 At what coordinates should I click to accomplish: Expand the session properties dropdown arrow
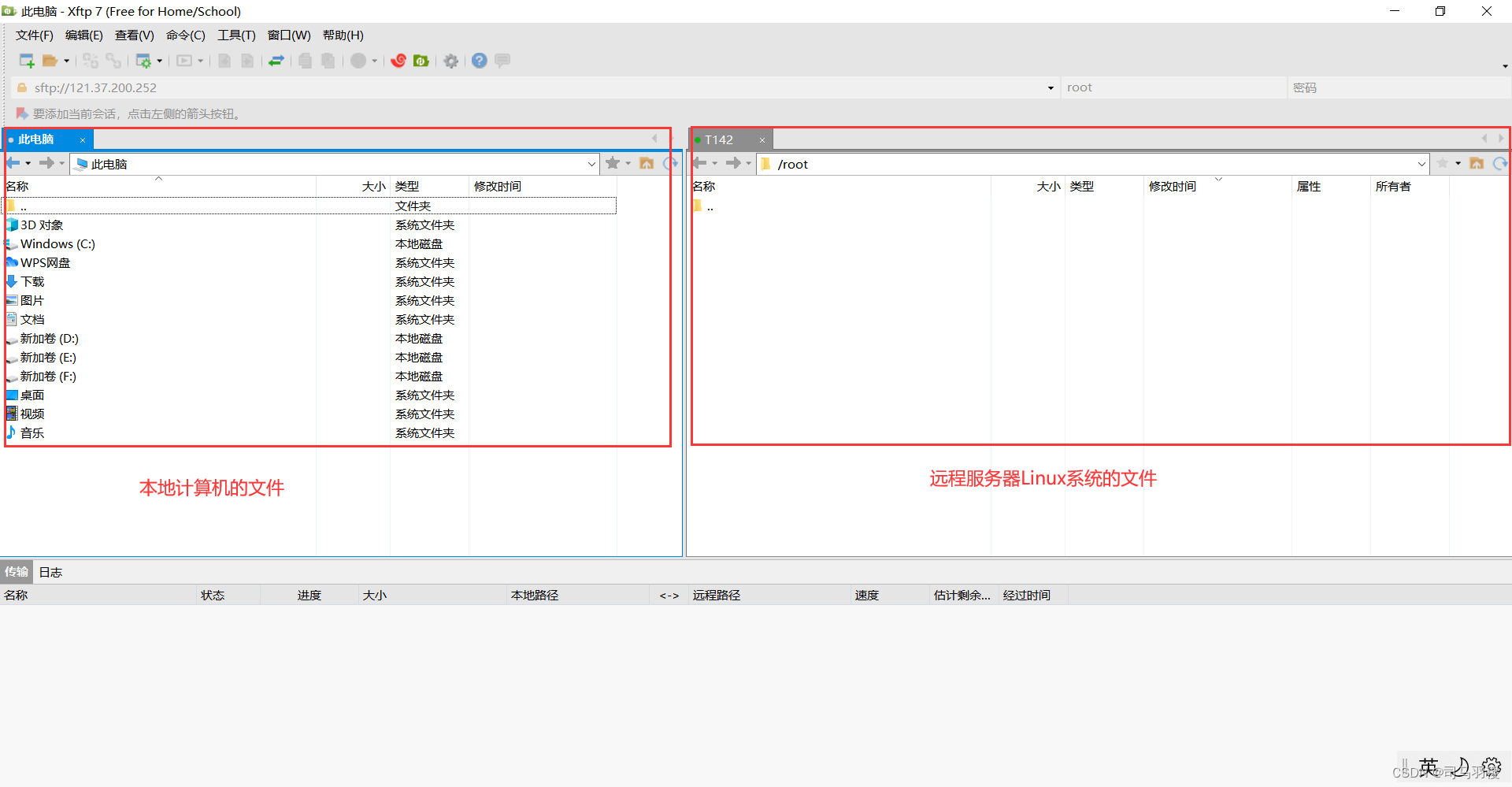tap(160, 61)
